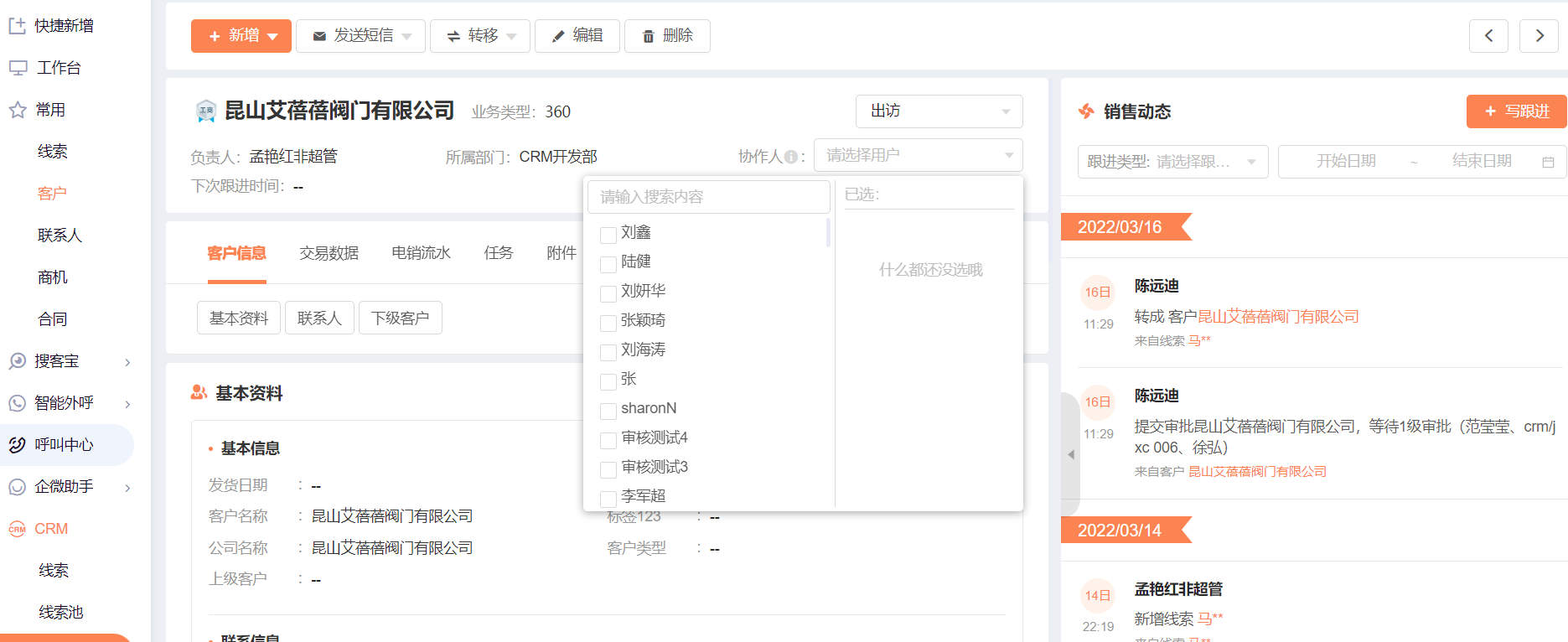
Task: Click the 快捷新增 icon in the sidebar
Action: [18, 26]
